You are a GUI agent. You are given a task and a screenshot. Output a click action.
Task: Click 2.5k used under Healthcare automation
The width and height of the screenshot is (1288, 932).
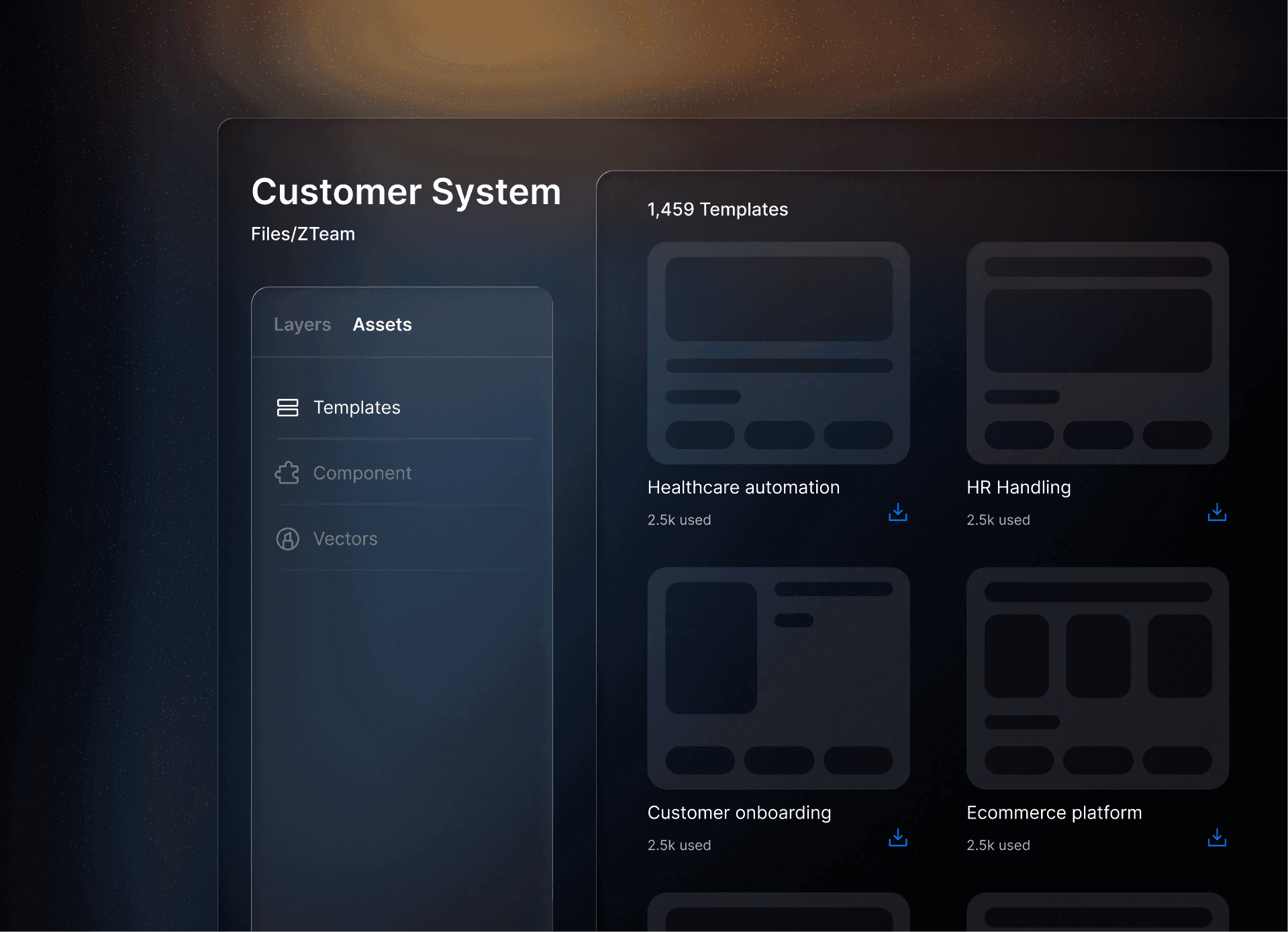coord(679,520)
